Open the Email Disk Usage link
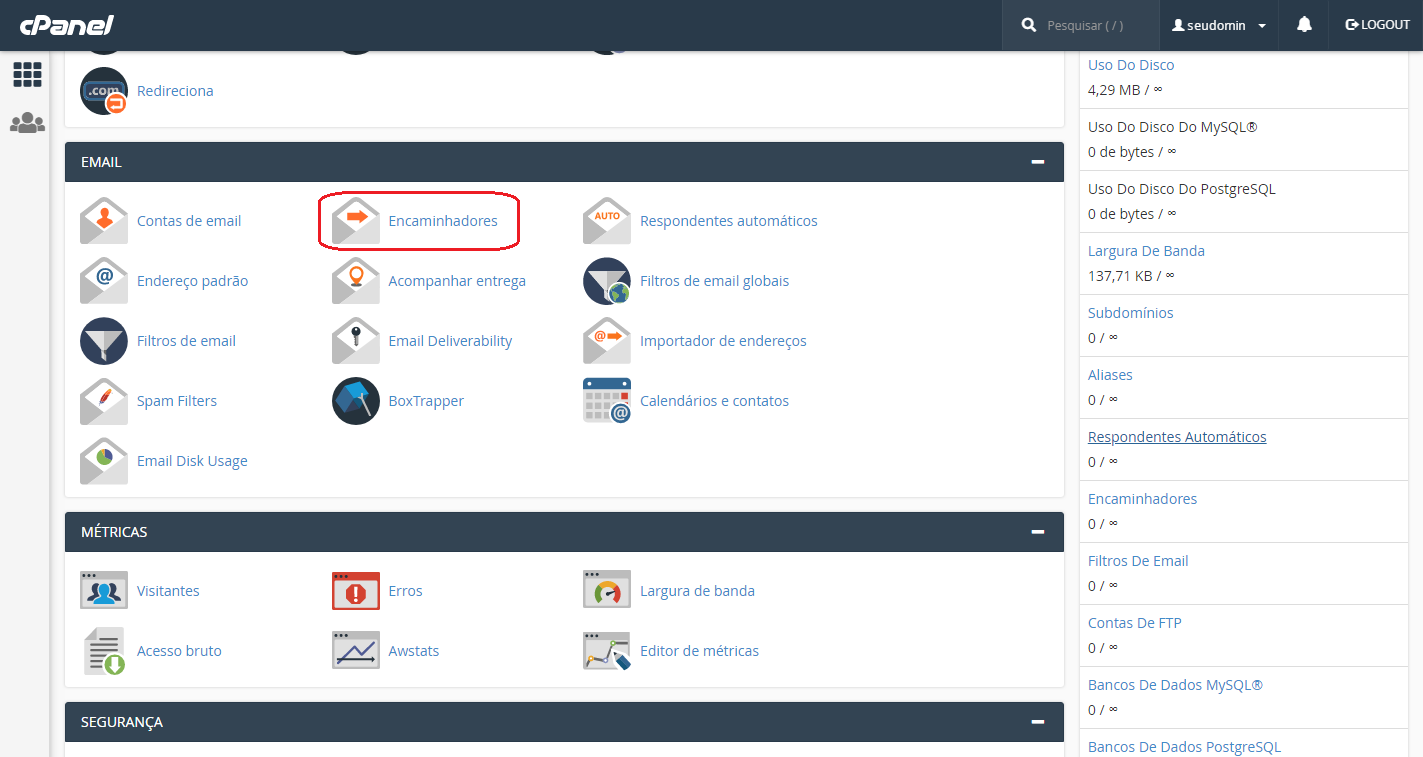Image resolution: width=1423 pixels, height=757 pixels. click(192, 461)
